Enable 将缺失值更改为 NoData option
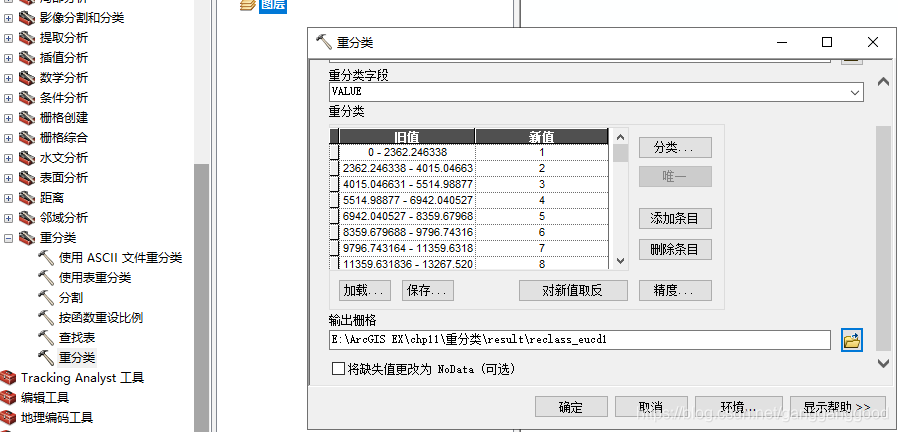898x432 pixels. coord(338,369)
